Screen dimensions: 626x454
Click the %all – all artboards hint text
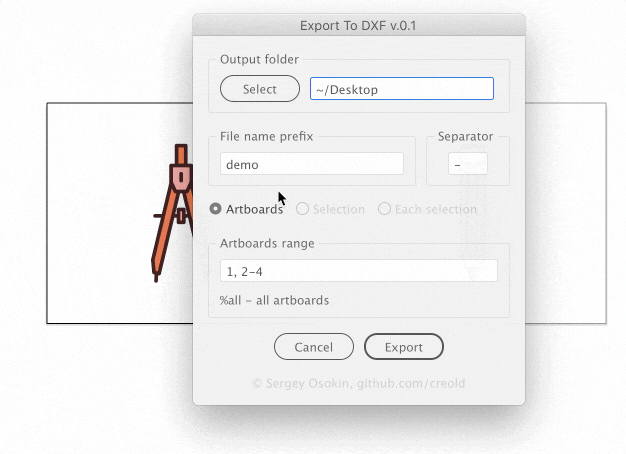(x=274, y=300)
